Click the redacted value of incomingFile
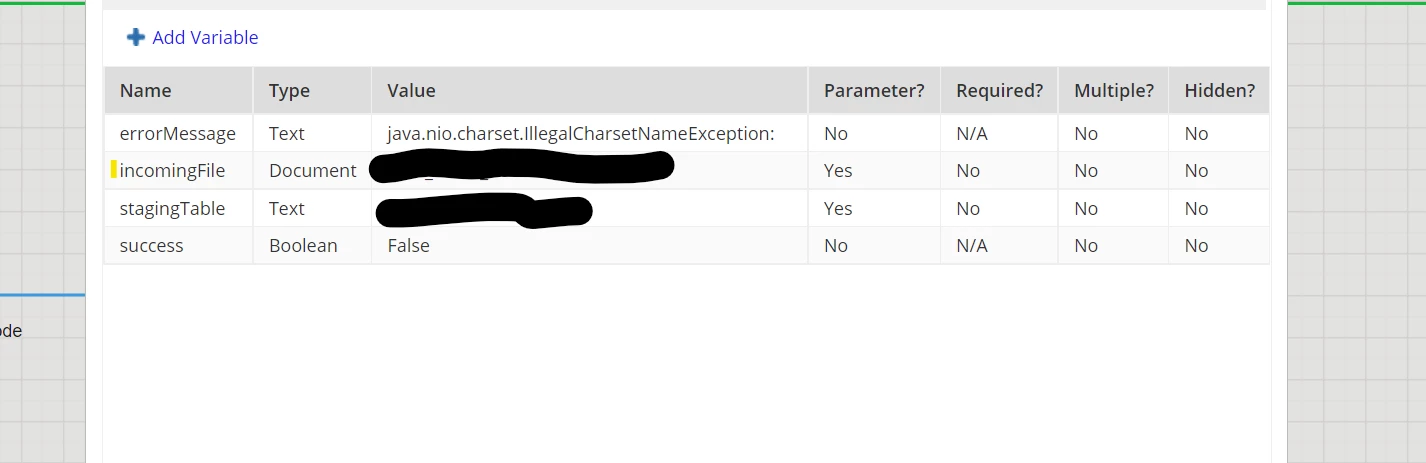Viewport: 1426px width, 463px height. (x=522, y=168)
